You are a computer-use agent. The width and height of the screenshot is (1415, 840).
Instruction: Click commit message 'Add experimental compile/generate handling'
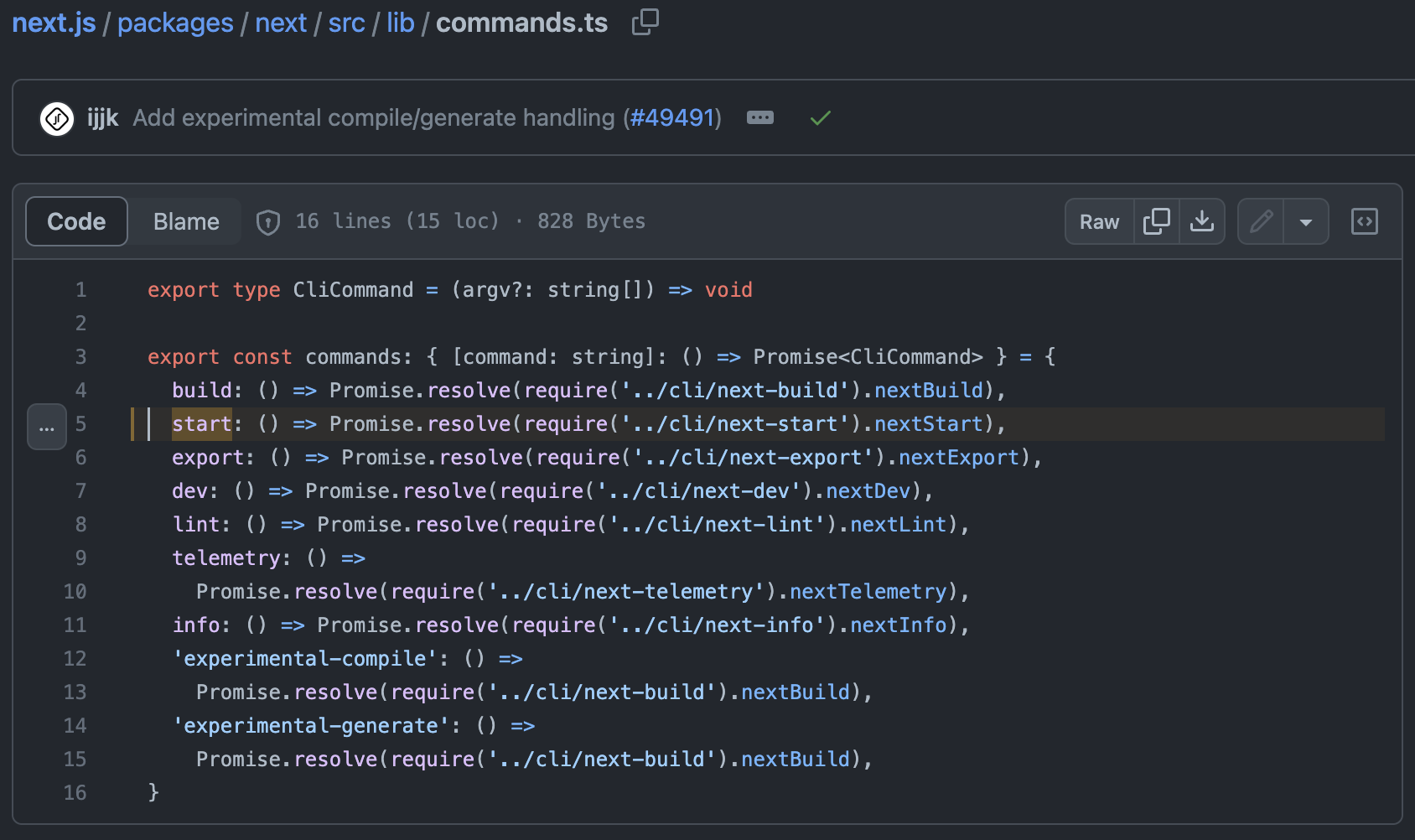point(374,118)
